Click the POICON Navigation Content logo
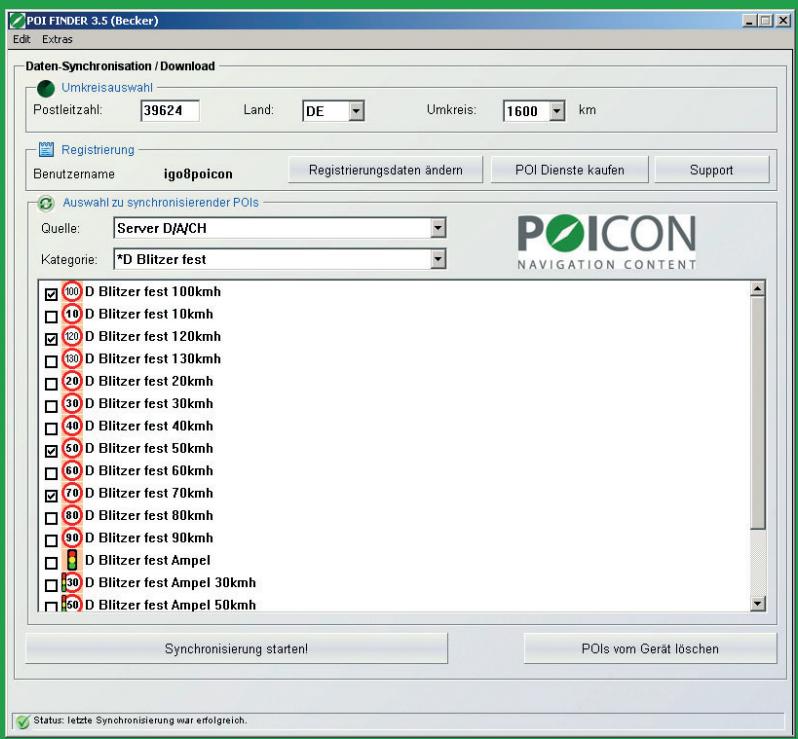This screenshot has height=739, width=798. click(x=607, y=242)
